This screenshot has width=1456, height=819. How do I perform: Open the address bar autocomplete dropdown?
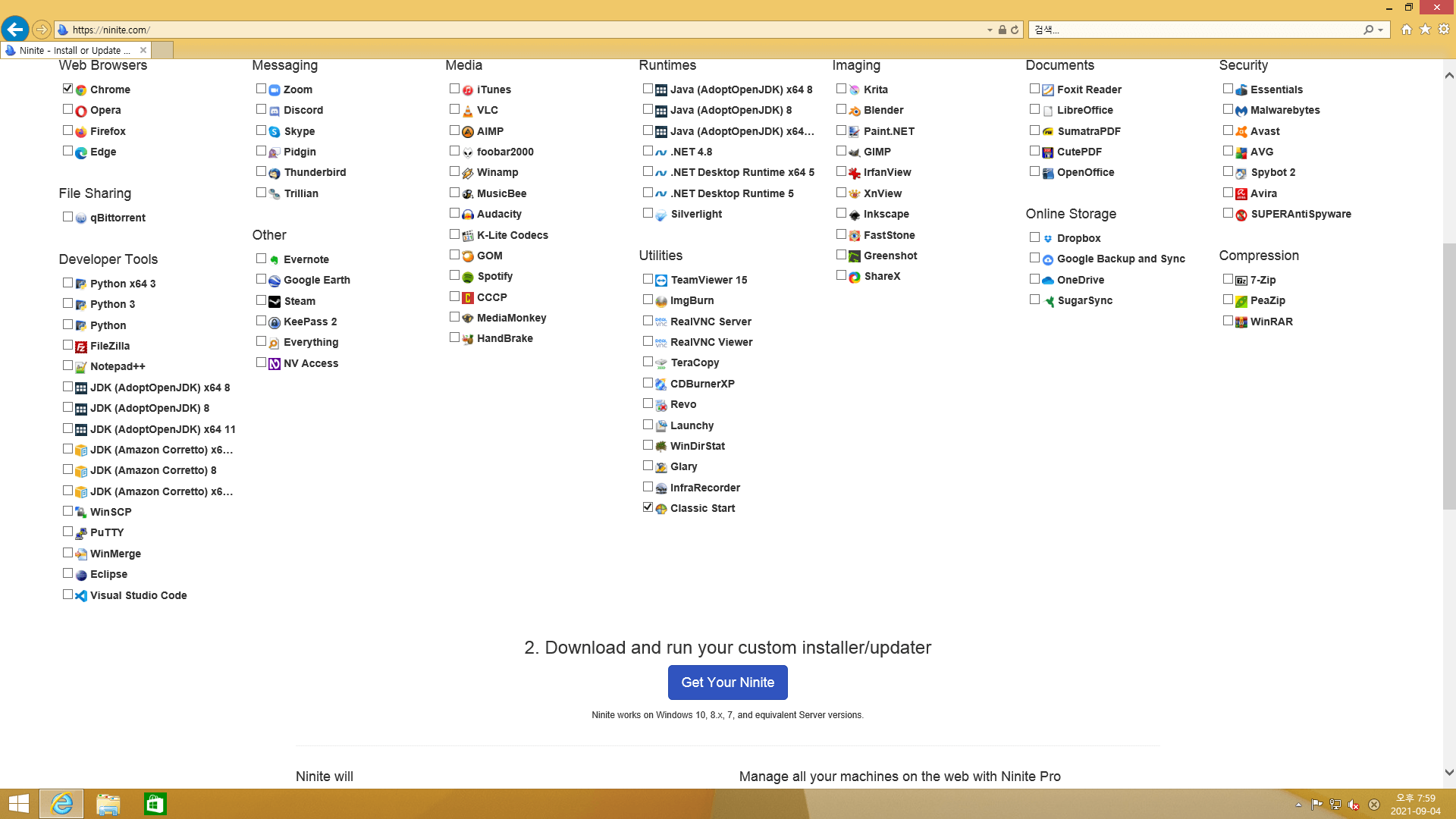[990, 30]
